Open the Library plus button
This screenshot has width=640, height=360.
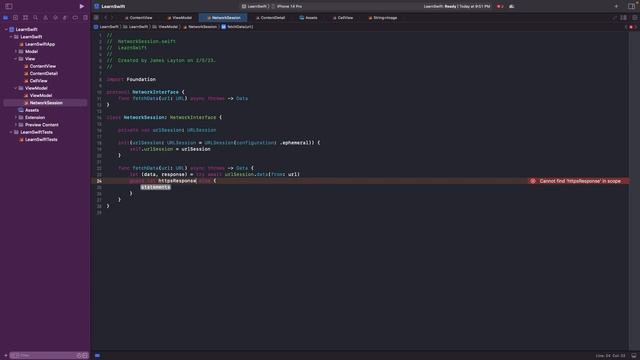click(616, 6)
